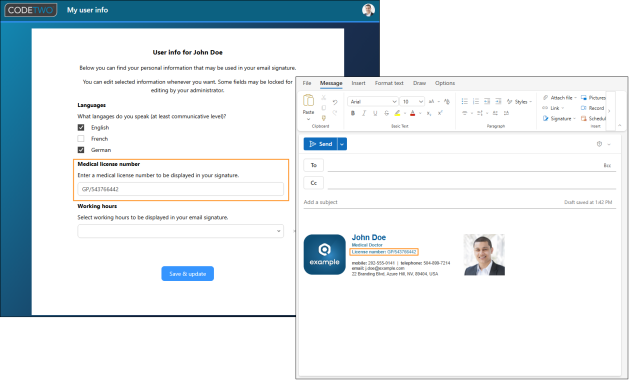The height and width of the screenshot is (382, 629).
Task: Click the line spacing icon
Action: tap(480, 113)
